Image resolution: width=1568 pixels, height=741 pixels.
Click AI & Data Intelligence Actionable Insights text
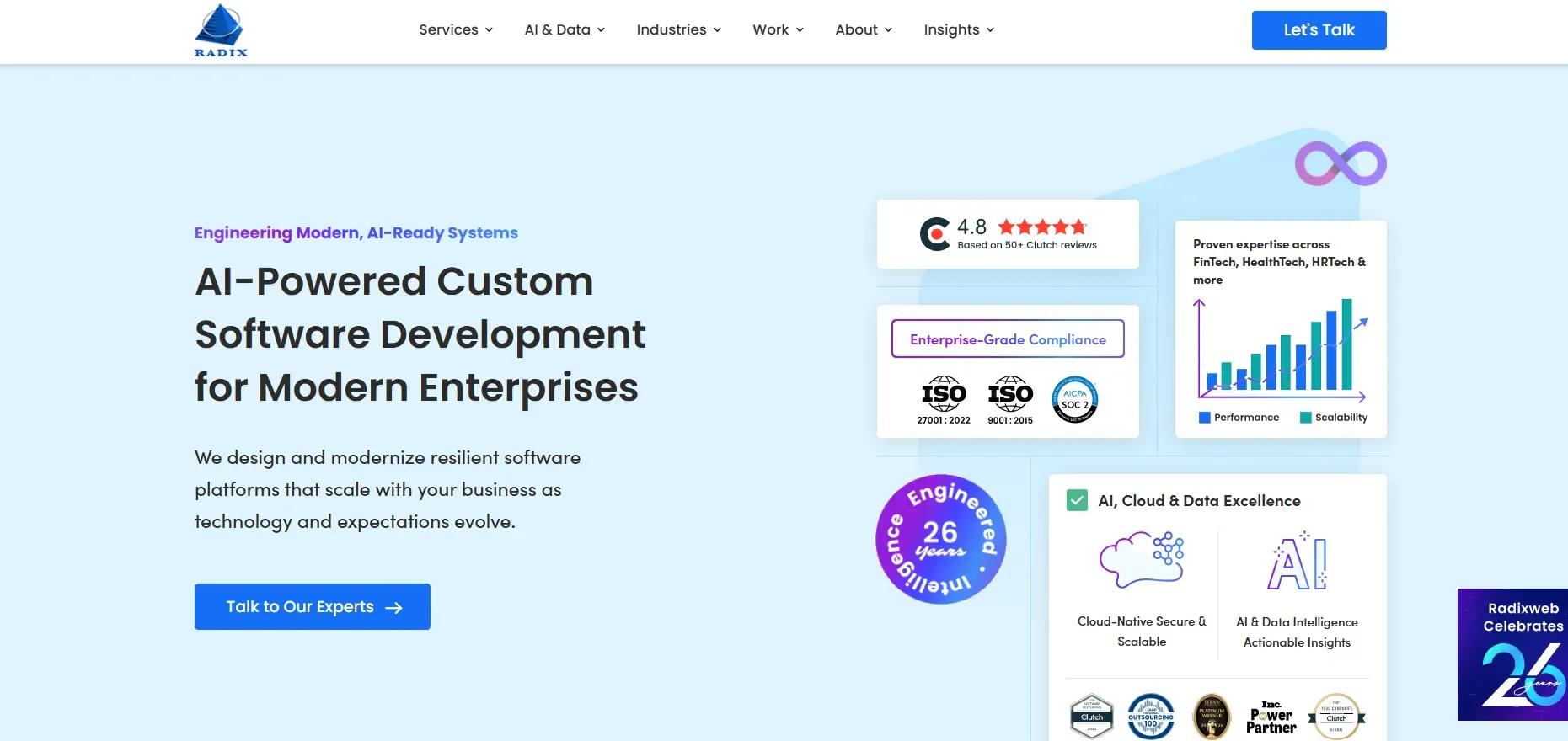[x=1297, y=632]
